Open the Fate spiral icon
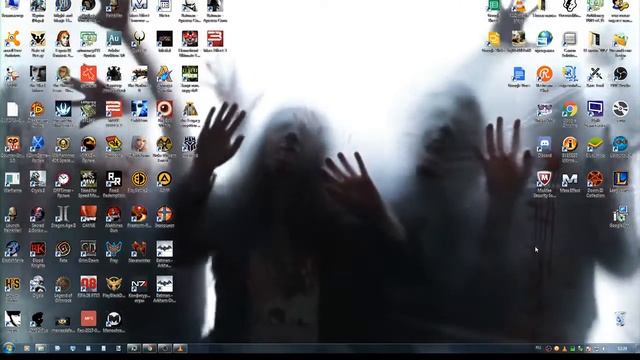The height and width of the screenshot is (360, 640). pyautogui.click(x=63, y=249)
